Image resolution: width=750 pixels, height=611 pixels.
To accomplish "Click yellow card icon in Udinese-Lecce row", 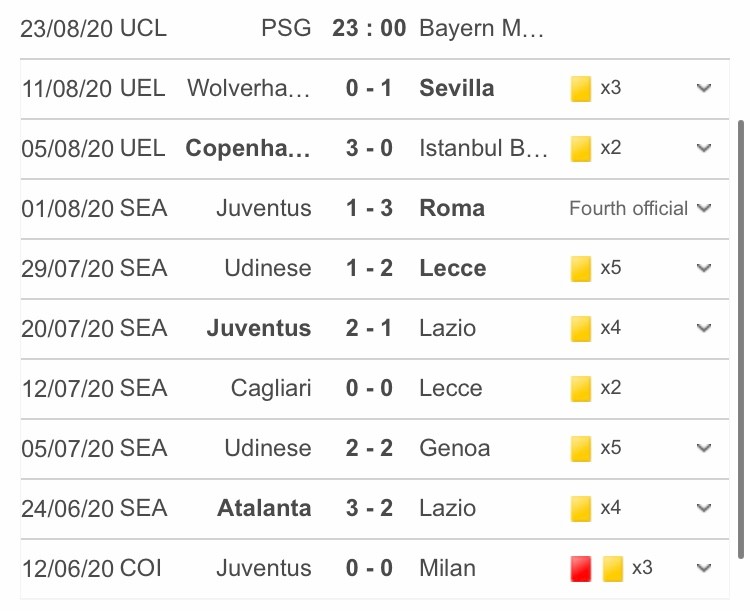I will (581, 269).
